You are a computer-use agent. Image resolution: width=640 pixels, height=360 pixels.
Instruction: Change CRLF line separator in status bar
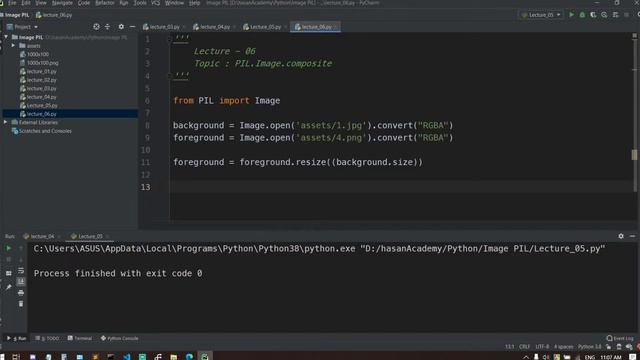tap(524, 347)
